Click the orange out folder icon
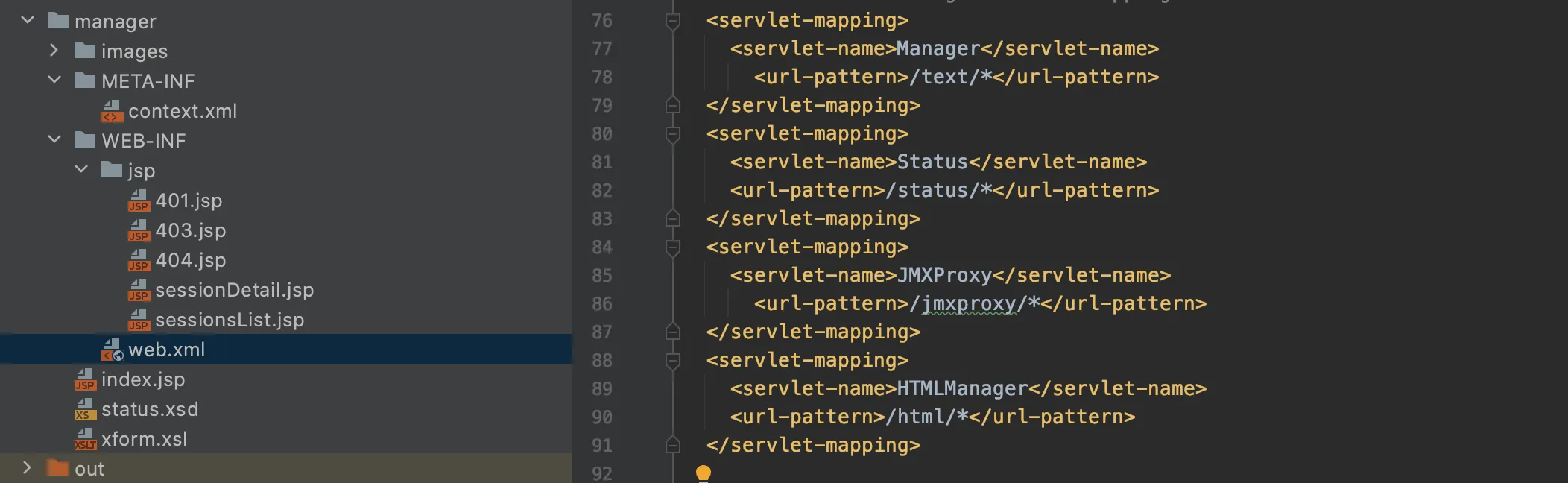The width and height of the screenshot is (1568, 483). 58,467
